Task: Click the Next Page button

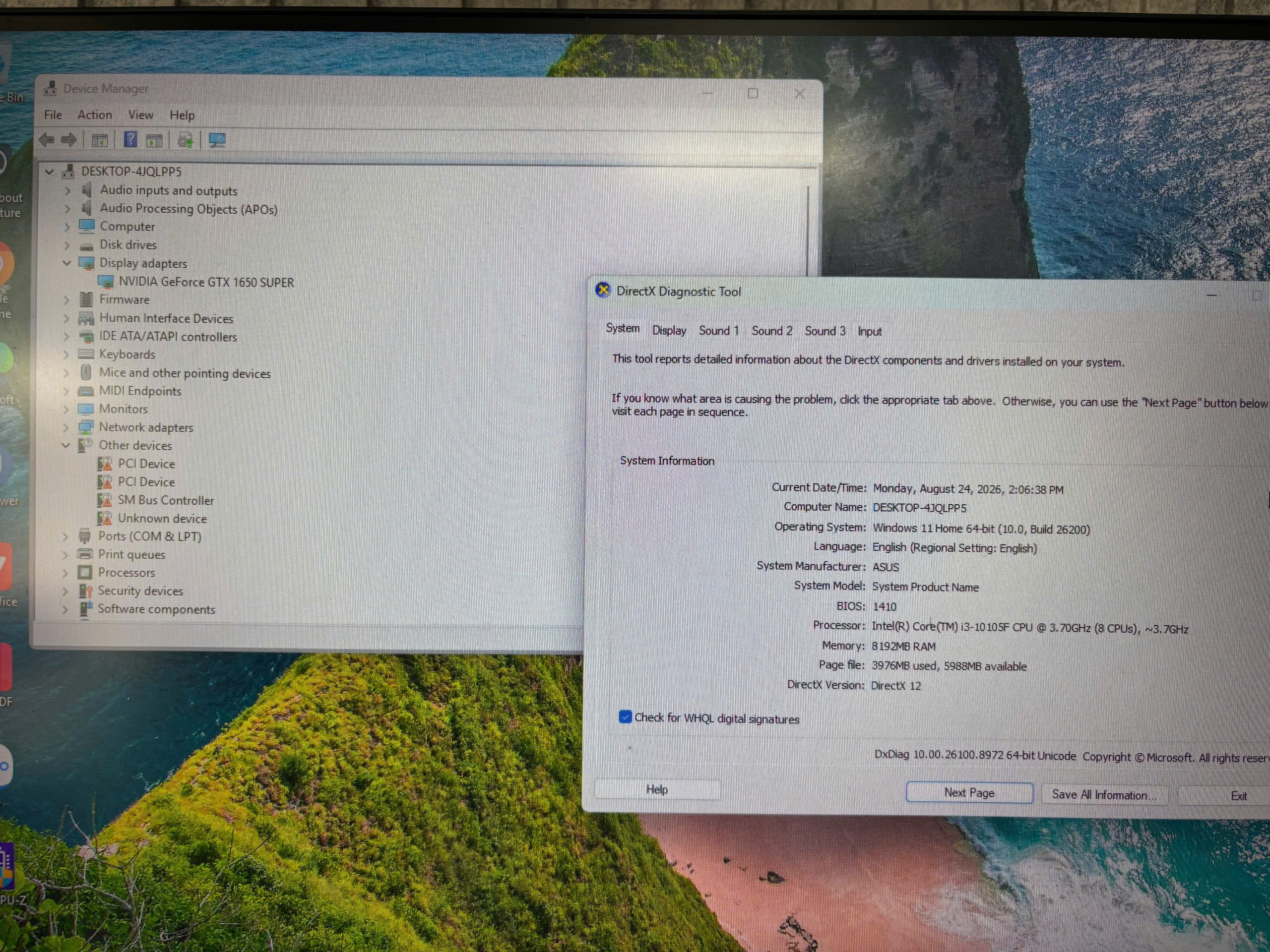Action: click(x=970, y=792)
